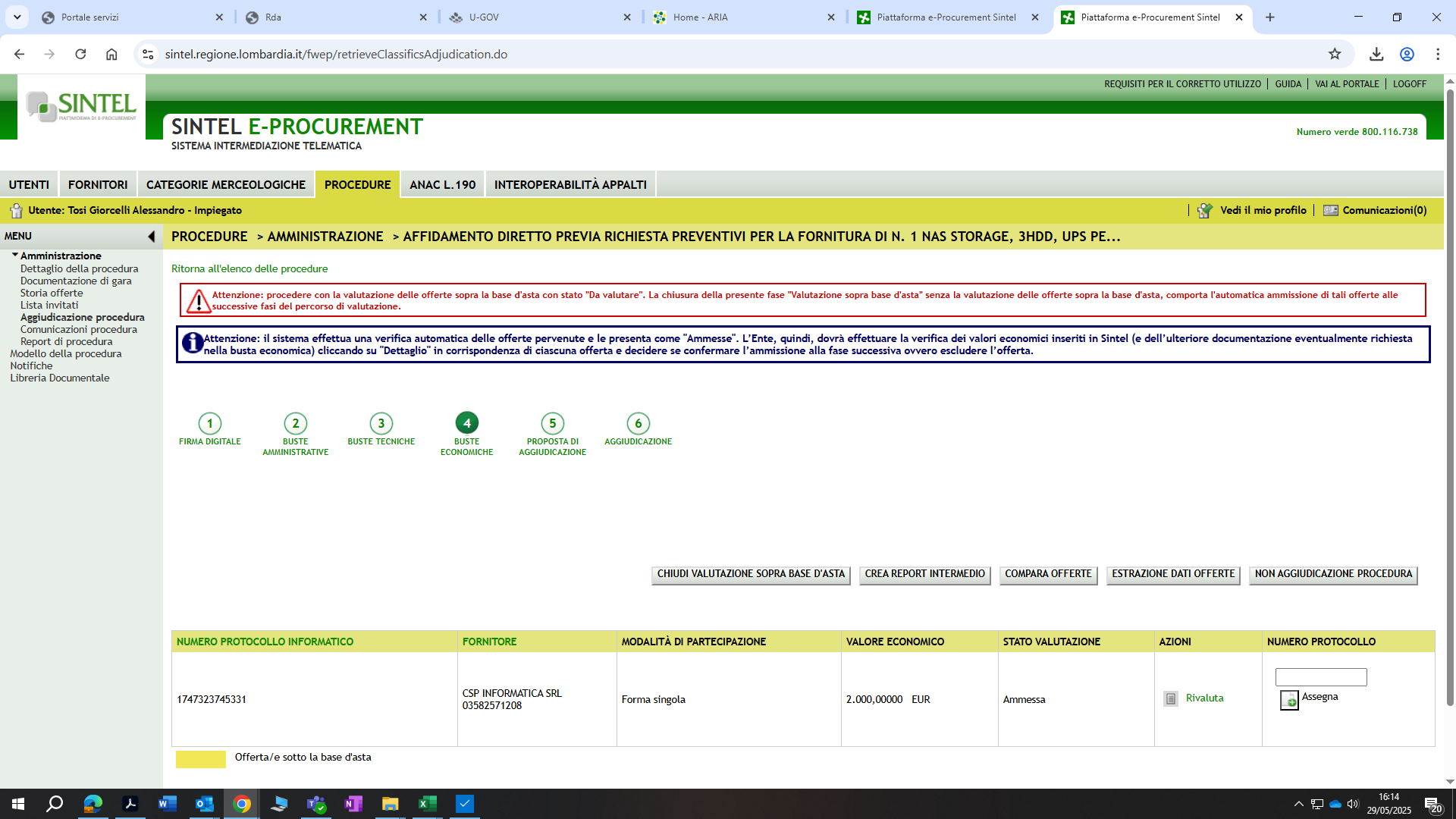Open Excel from the taskbar

(x=427, y=804)
